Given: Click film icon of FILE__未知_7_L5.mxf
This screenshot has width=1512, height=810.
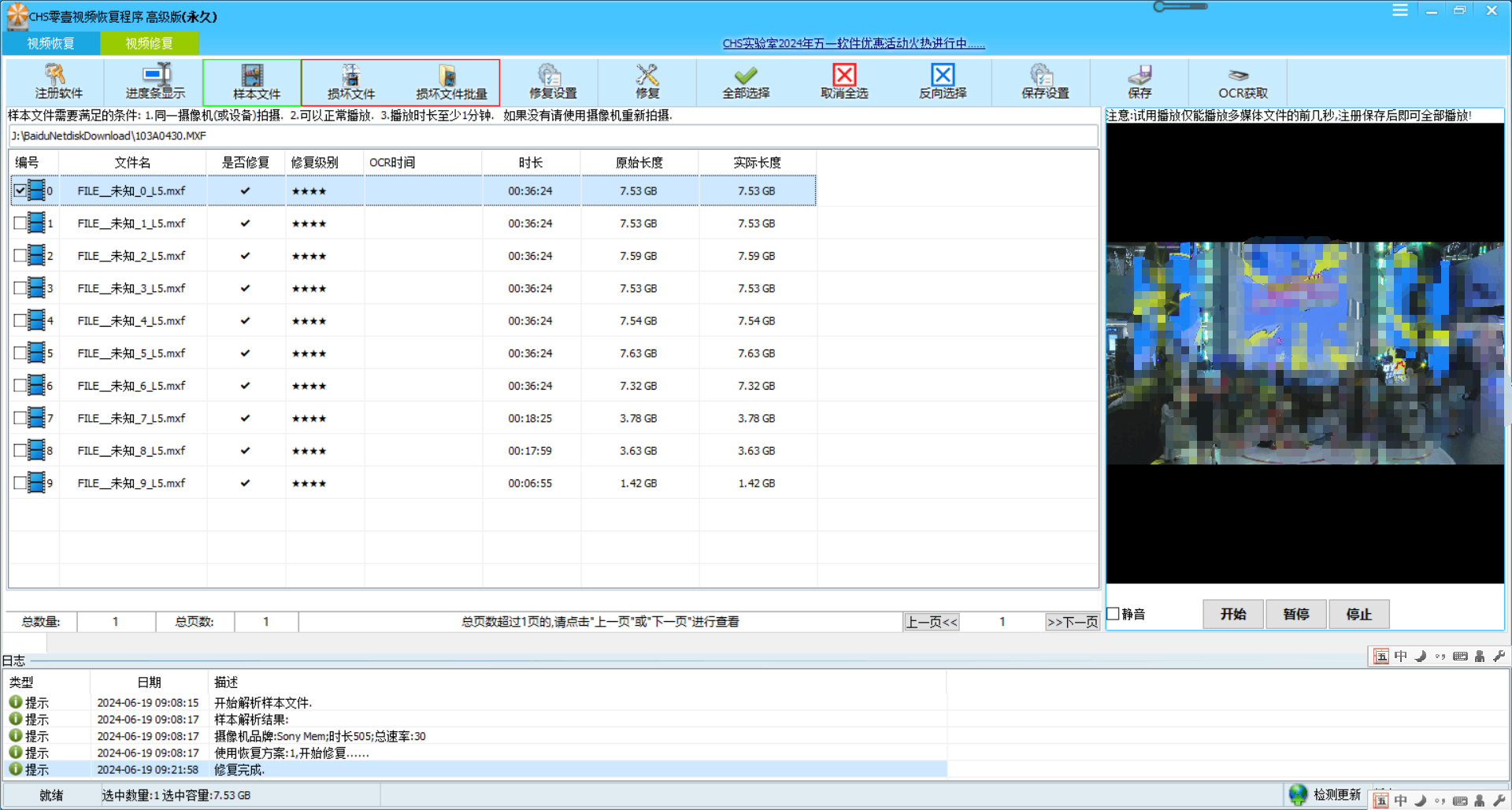Looking at the screenshot, I should pyautogui.click(x=35, y=418).
